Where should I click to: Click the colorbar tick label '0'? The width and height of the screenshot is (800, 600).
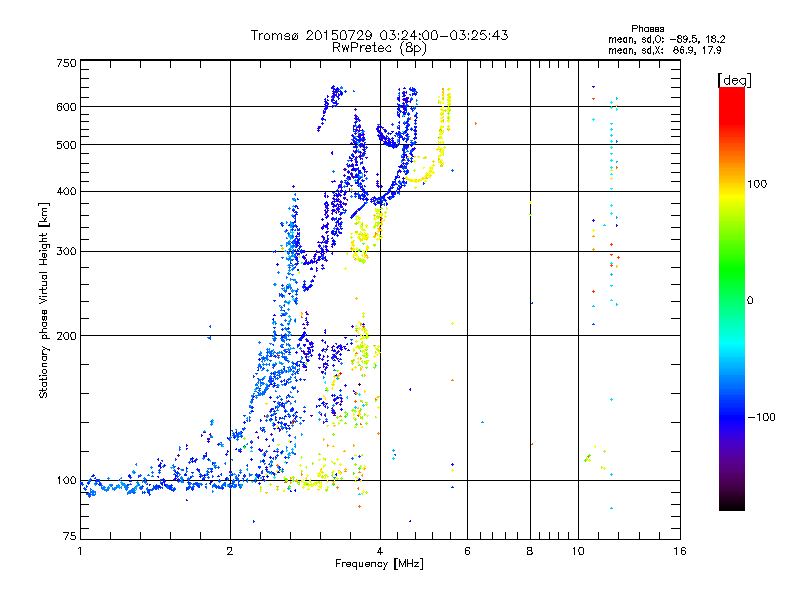click(x=750, y=301)
